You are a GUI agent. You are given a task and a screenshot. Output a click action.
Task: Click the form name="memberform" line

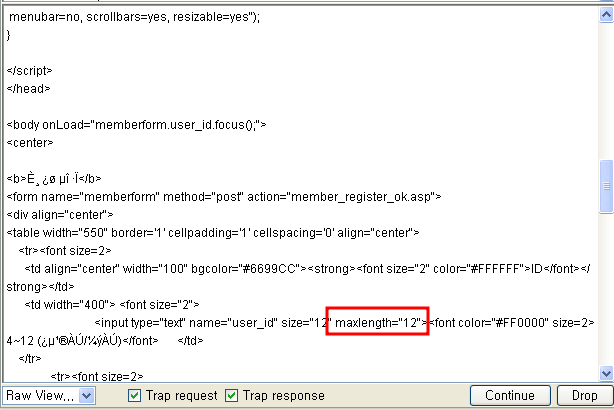click(x=224, y=197)
